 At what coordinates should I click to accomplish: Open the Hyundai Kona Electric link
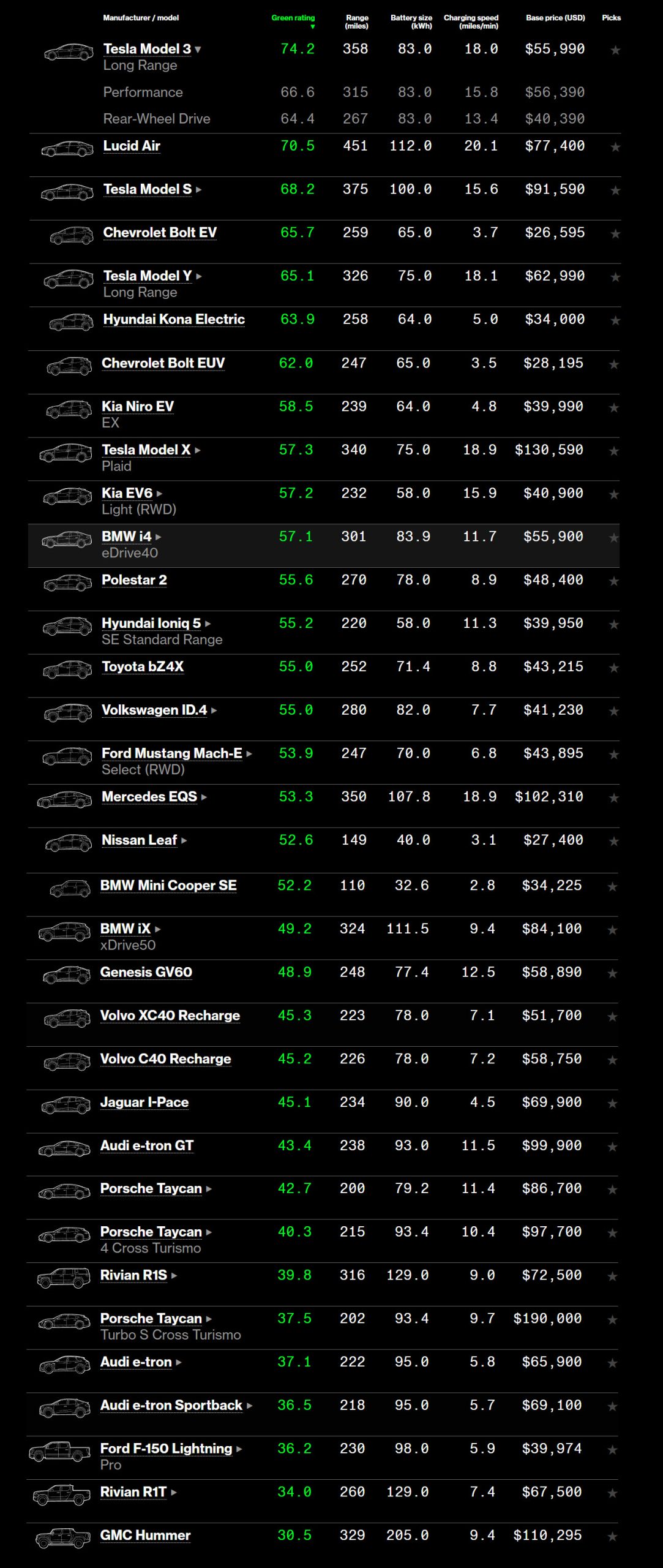point(173,319)
